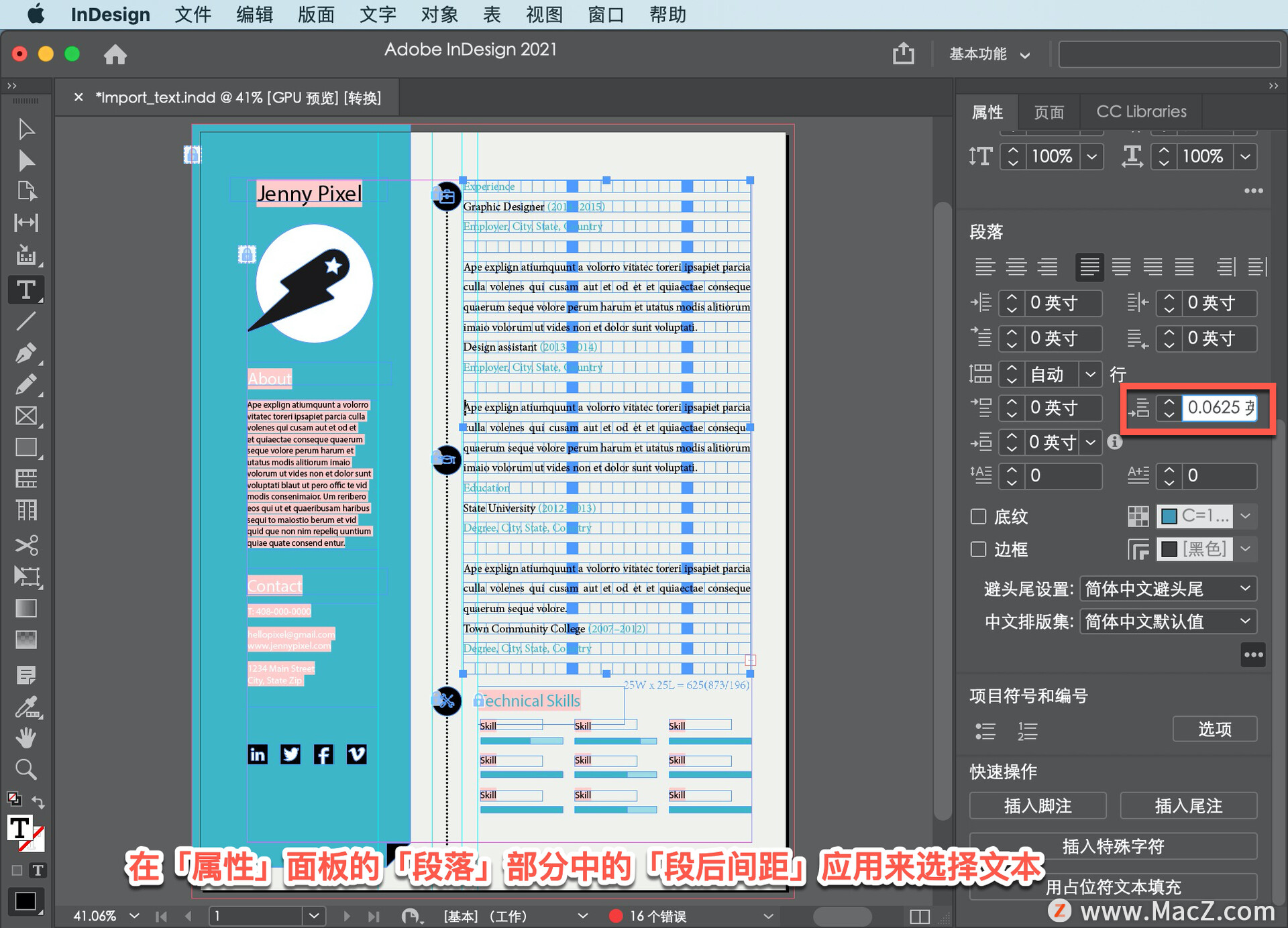The height and width of the screenshot is (928, 1288).
Task: Enable the 底纹 (shading) checkbox
Action: (978, 516)
